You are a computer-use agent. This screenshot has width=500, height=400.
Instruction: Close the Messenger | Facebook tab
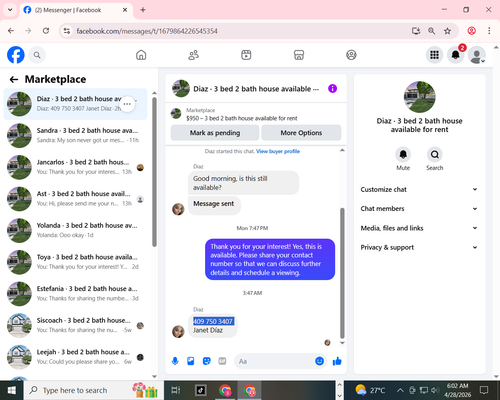[x=125, y=10]
